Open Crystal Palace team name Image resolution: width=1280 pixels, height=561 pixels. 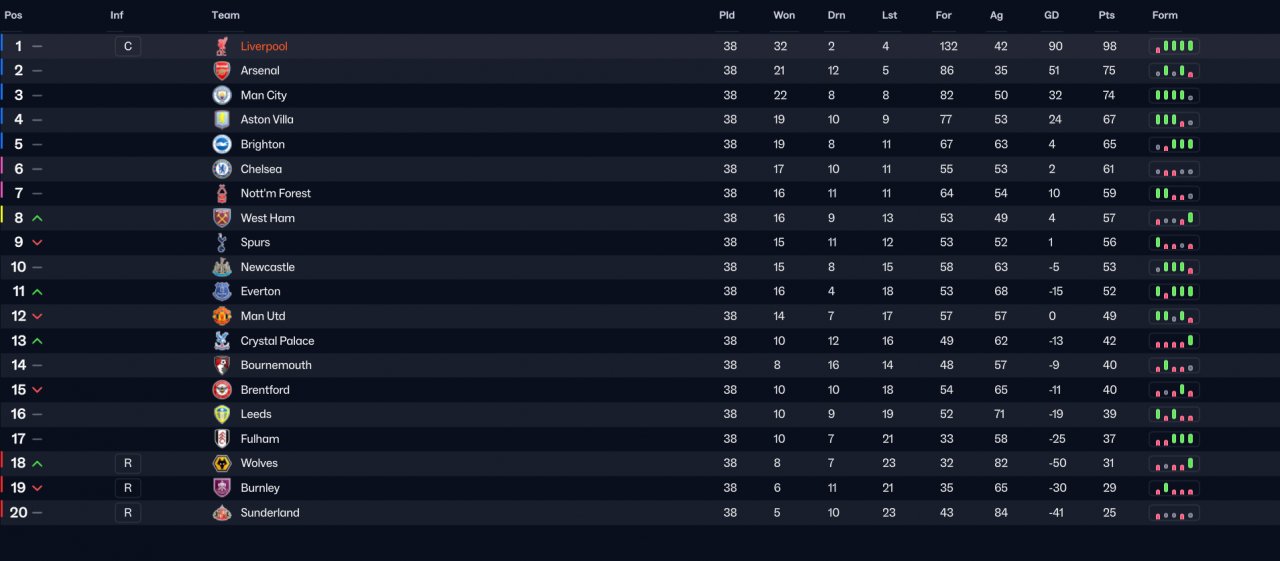(x=277, y=341)
